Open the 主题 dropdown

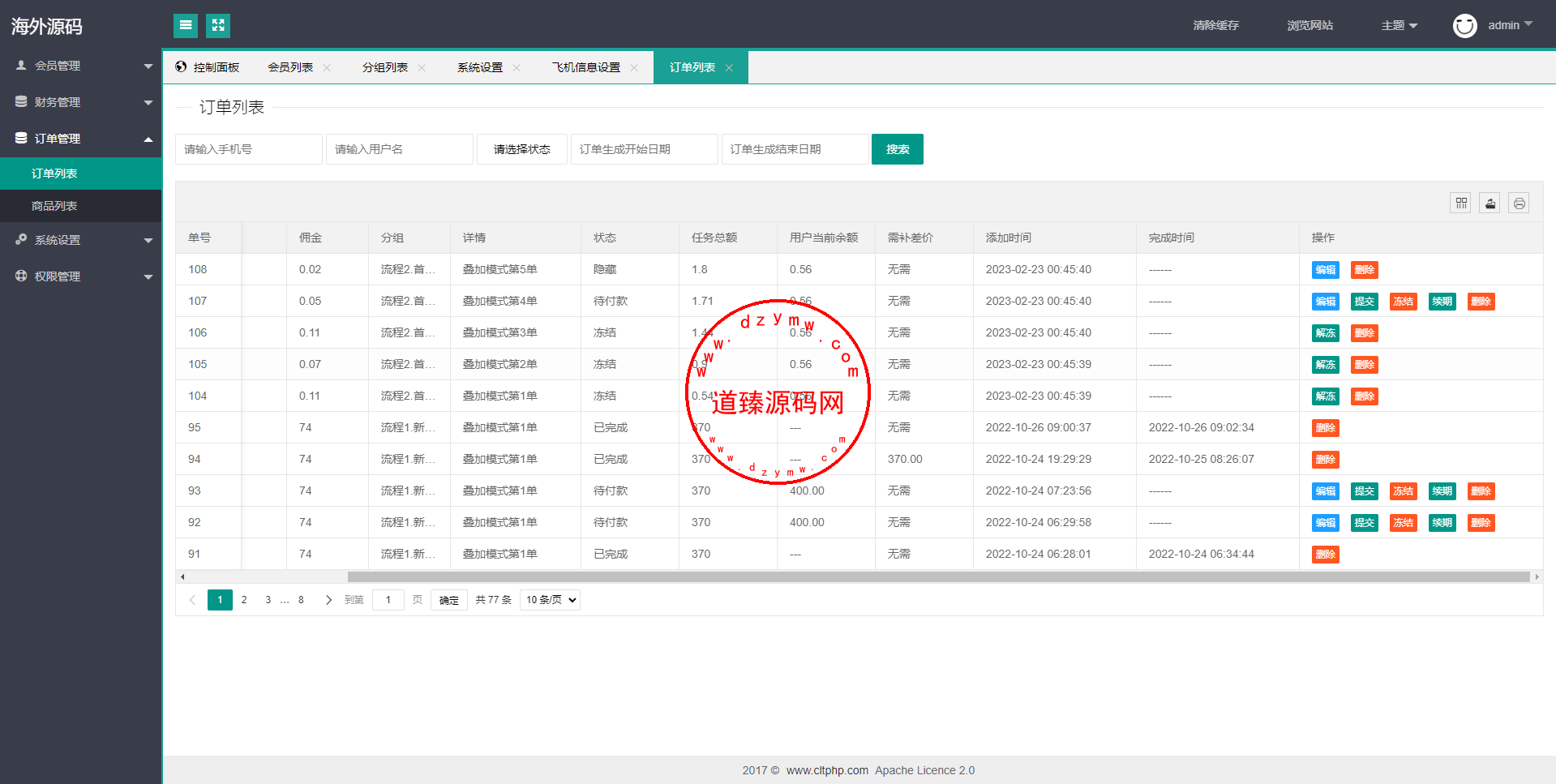point(1400,26)
